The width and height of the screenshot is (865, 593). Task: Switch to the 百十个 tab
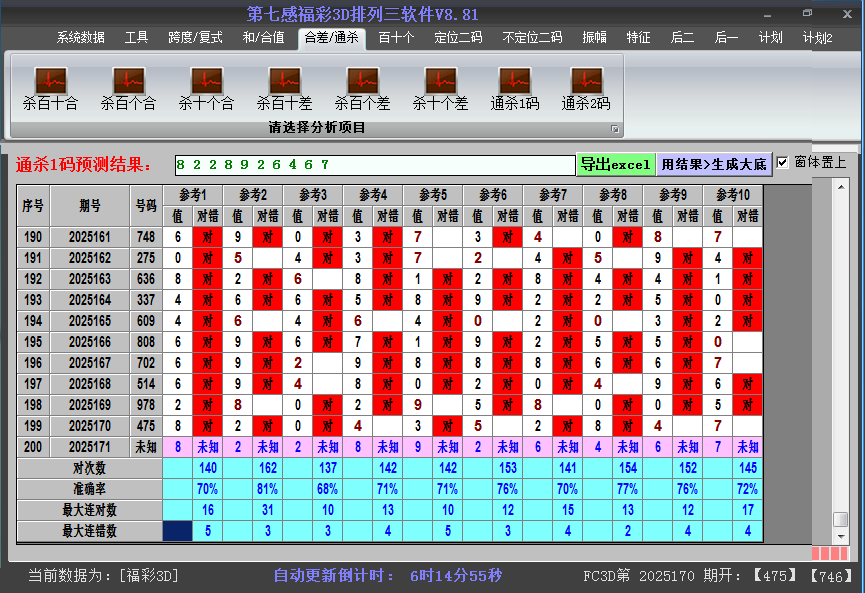(x=397, y=38)
